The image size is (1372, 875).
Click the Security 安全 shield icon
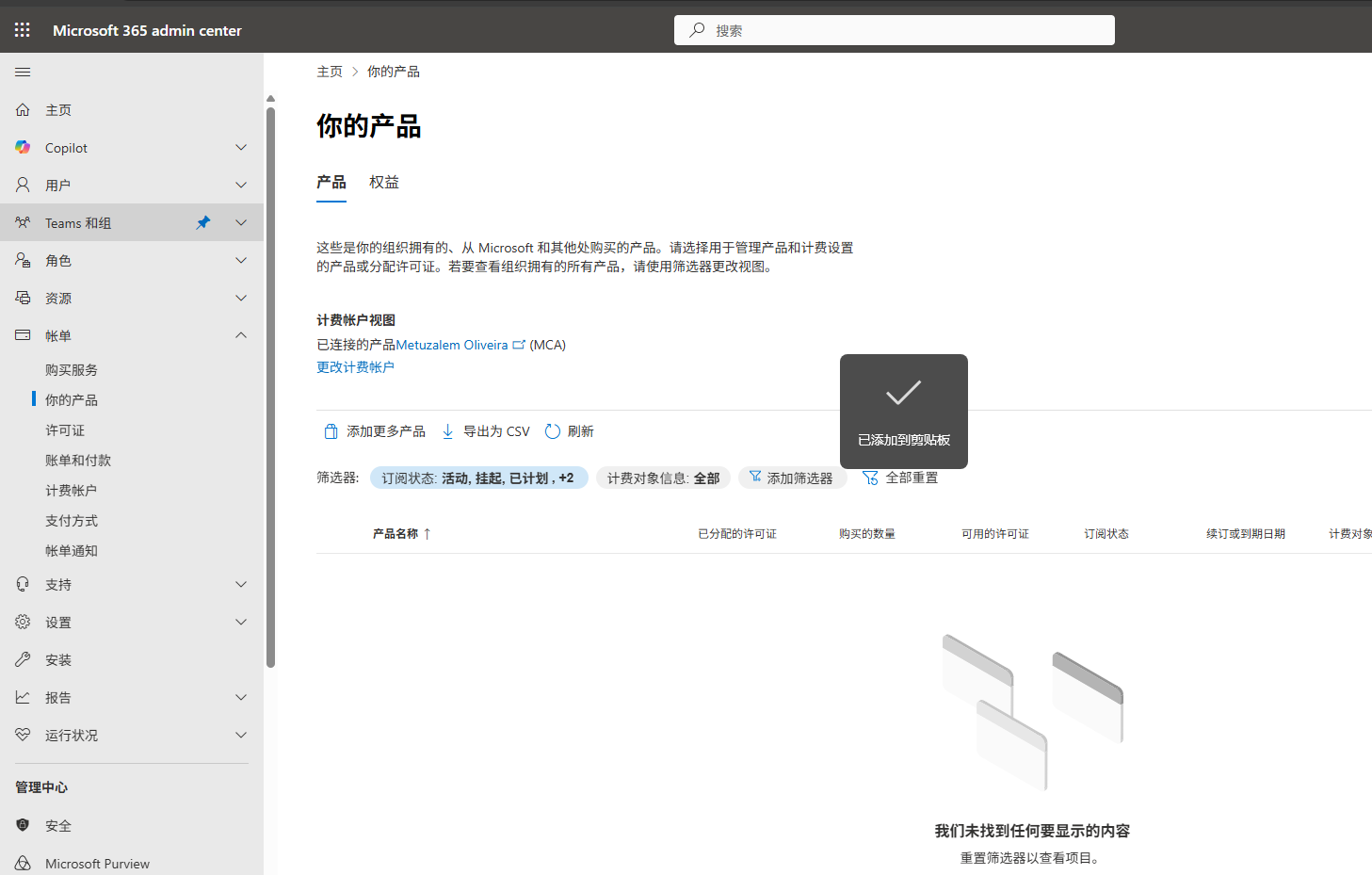[x=23, y=825]
